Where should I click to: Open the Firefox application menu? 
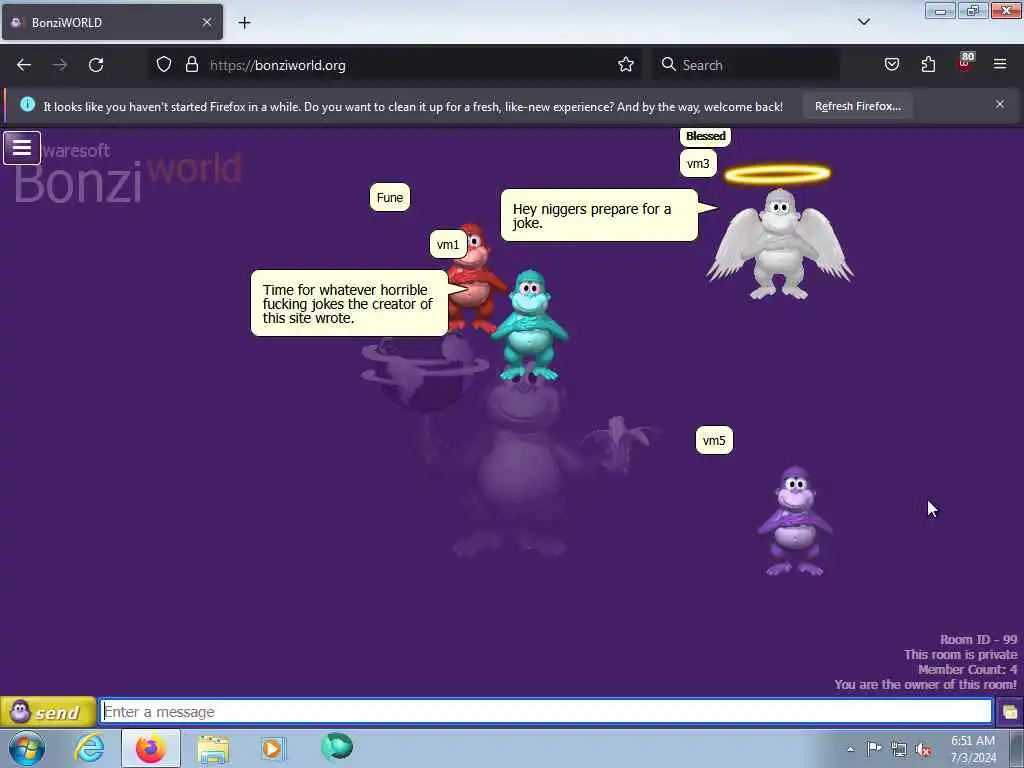pyautogui.click(x=1000, y=64)
